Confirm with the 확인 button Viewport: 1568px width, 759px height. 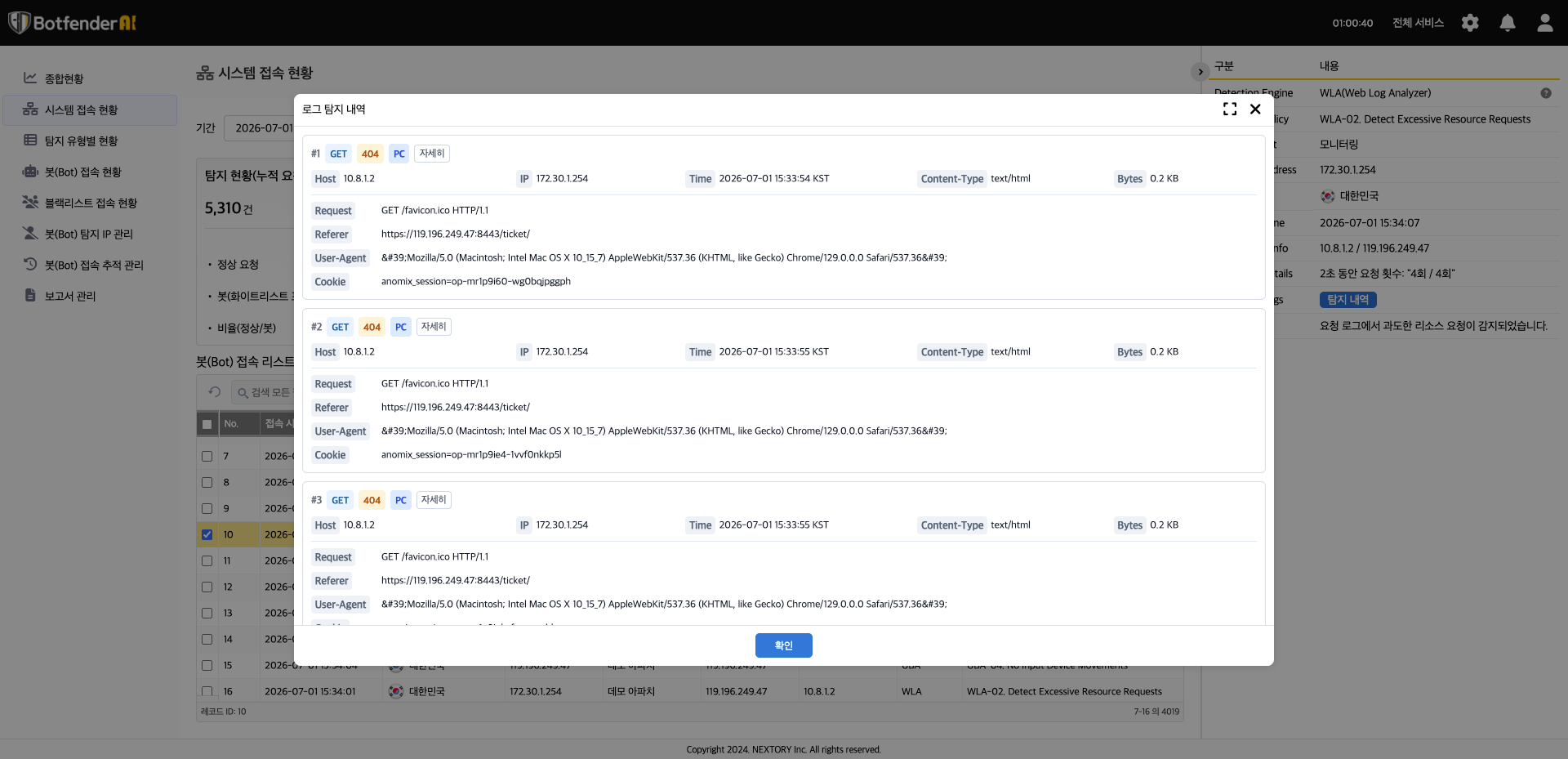click(x=783, y=645)
